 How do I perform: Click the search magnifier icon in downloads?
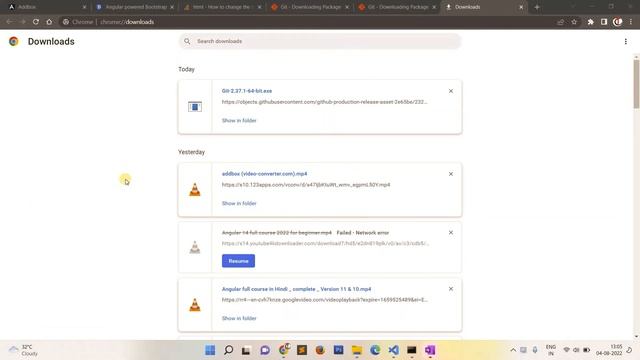(187, 41)
